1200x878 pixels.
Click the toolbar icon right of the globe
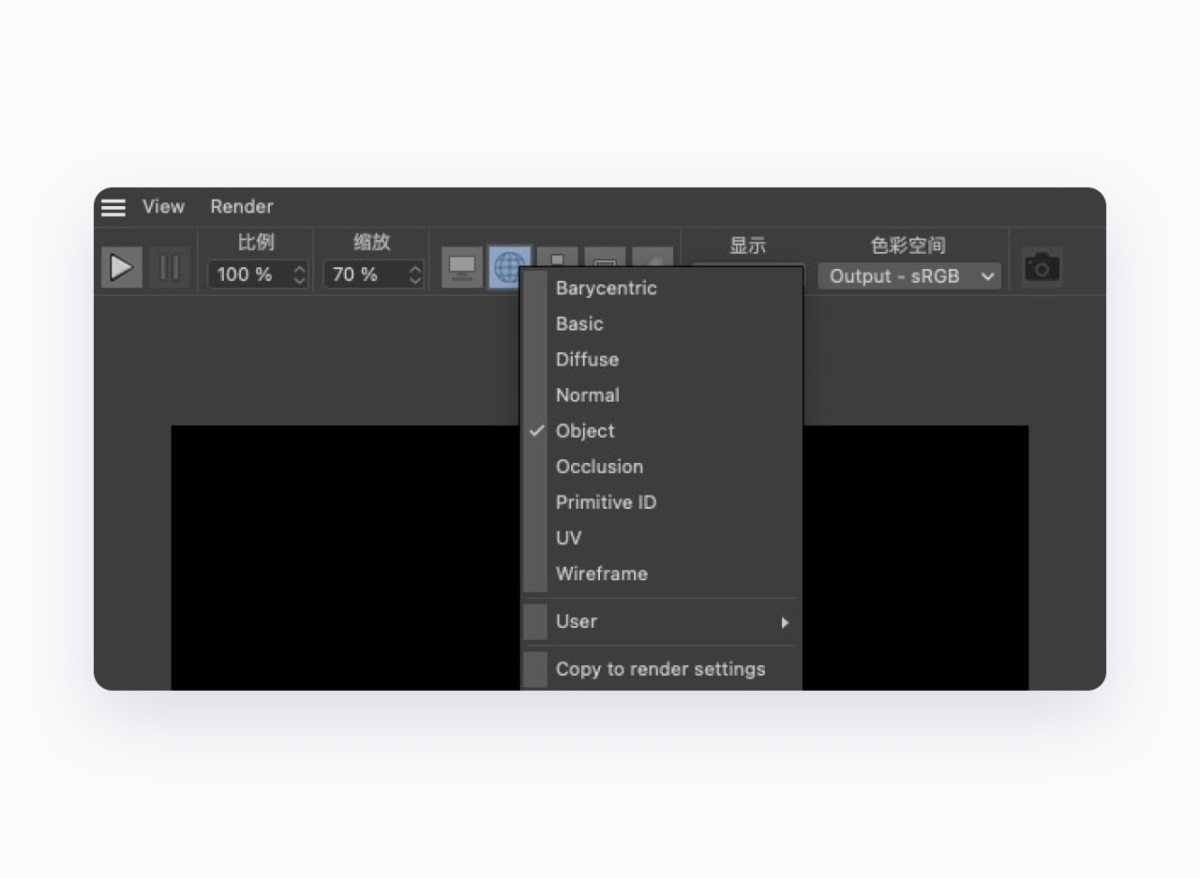coord(557,258)
